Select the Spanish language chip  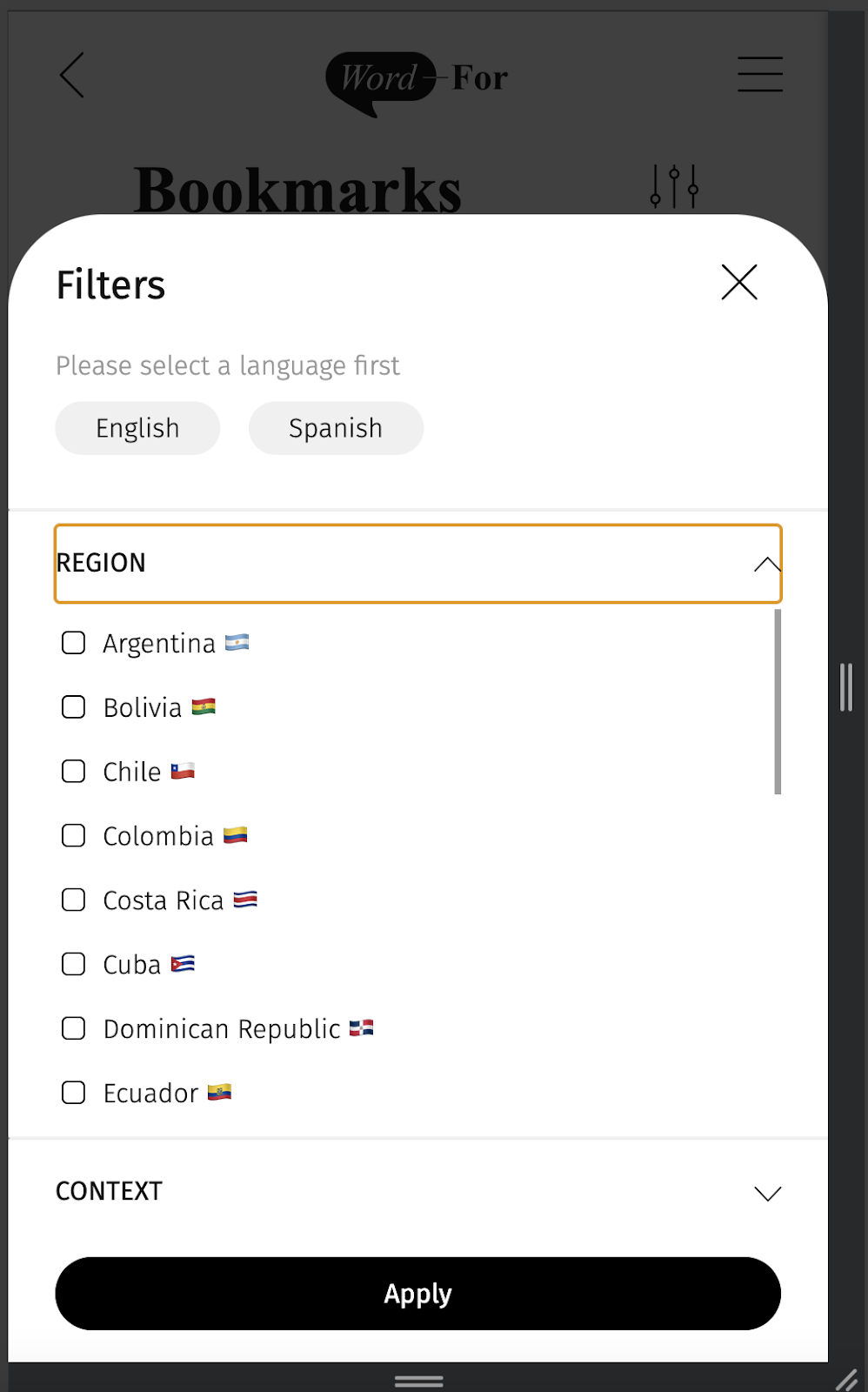(x=336, y=428)
